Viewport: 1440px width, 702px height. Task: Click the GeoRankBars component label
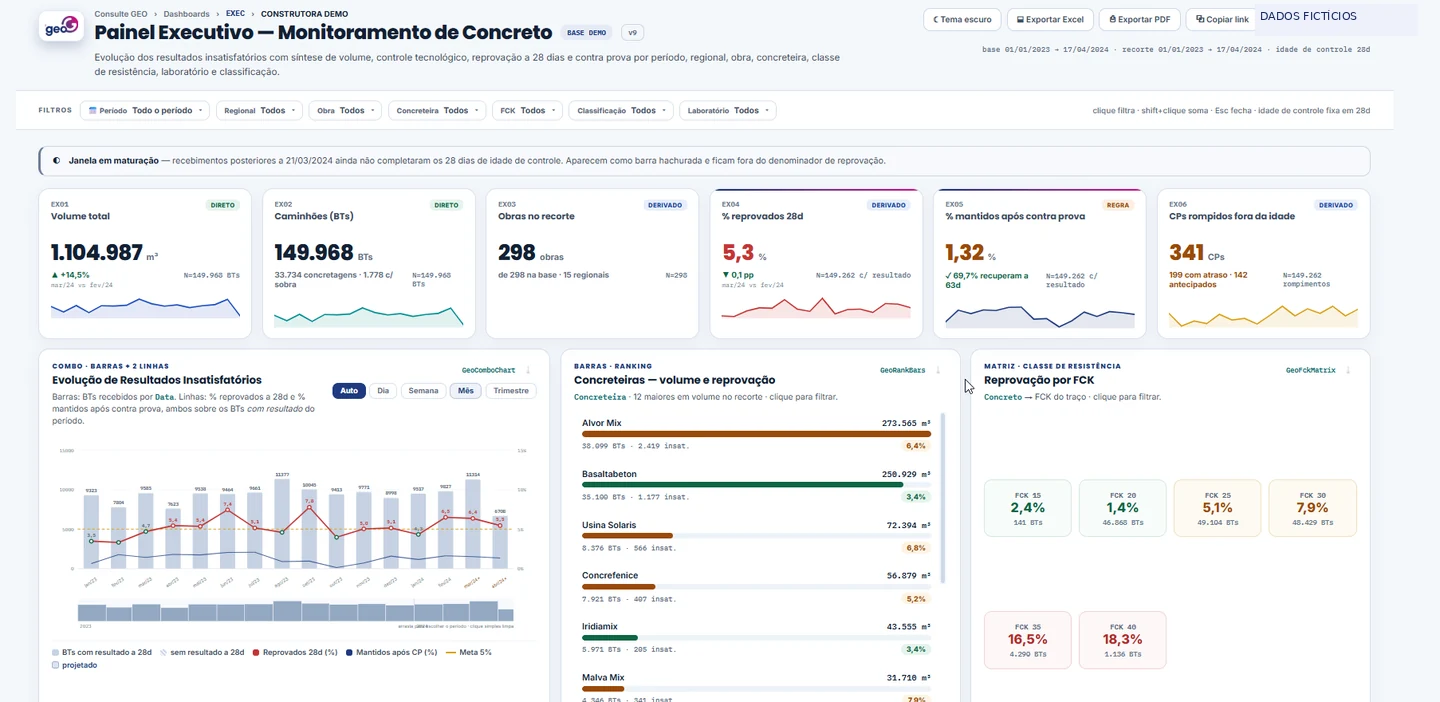(x=901, y=370)
